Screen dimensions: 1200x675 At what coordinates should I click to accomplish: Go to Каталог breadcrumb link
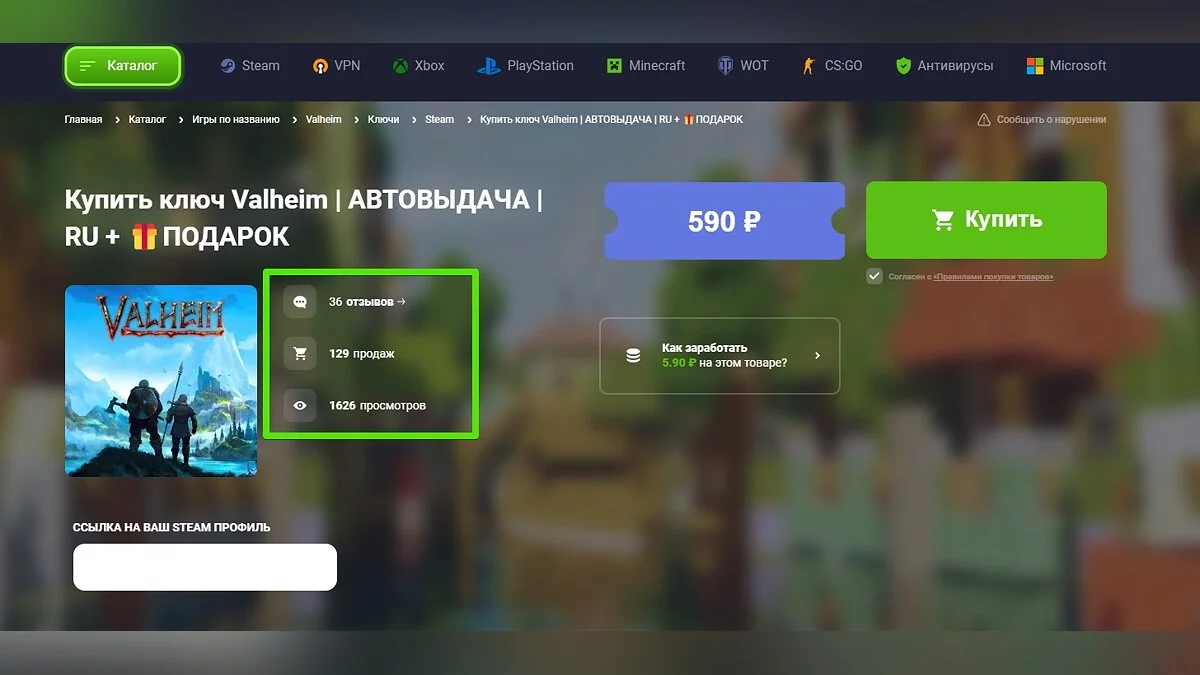click(x=147, y=120)
